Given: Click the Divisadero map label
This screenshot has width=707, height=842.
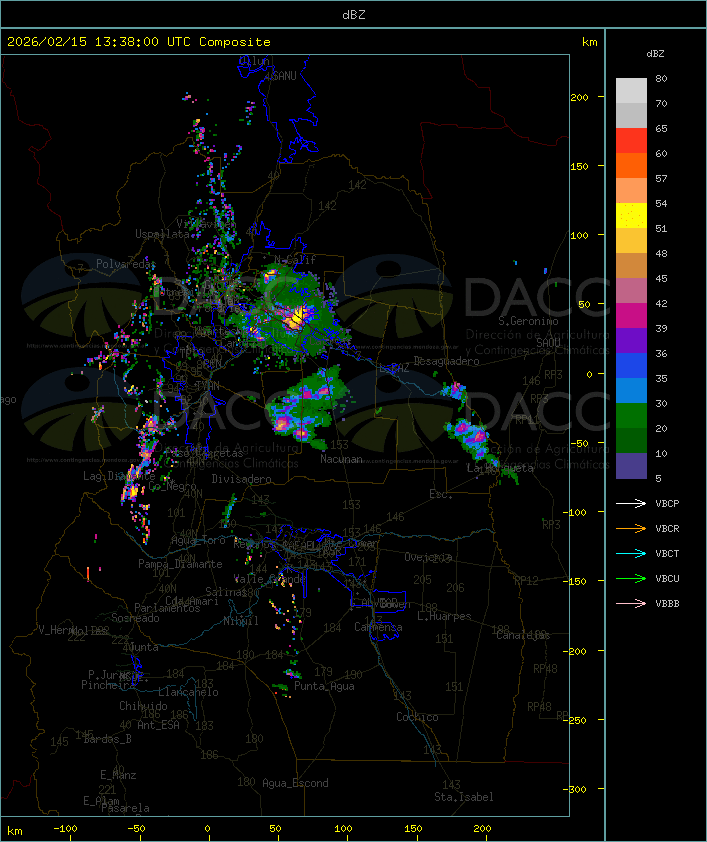Looking at the screenshot, I should [x=241, y=479].
